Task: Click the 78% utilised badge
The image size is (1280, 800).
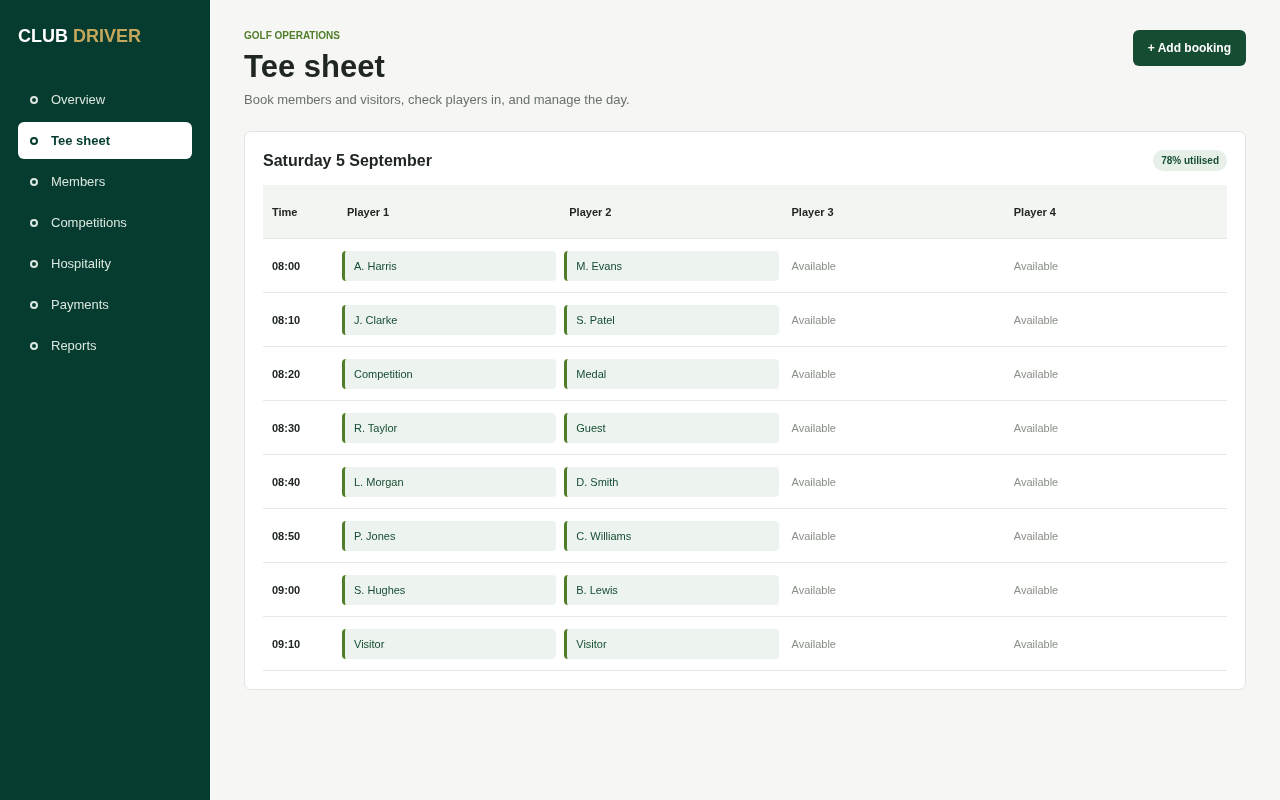Action: (1190, 160)
